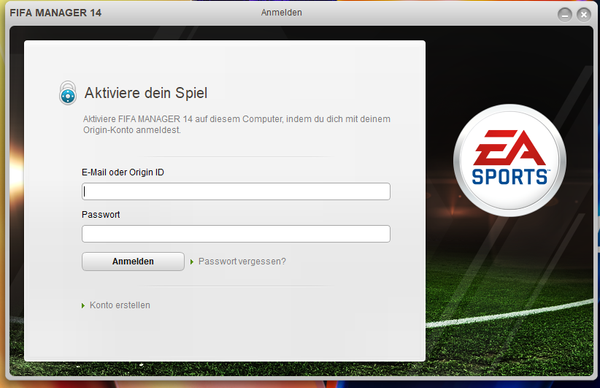This screenshot has width=600, height=388.
Task: Click the Aktiviere dein Spiel heading
Action: point(146,93)
